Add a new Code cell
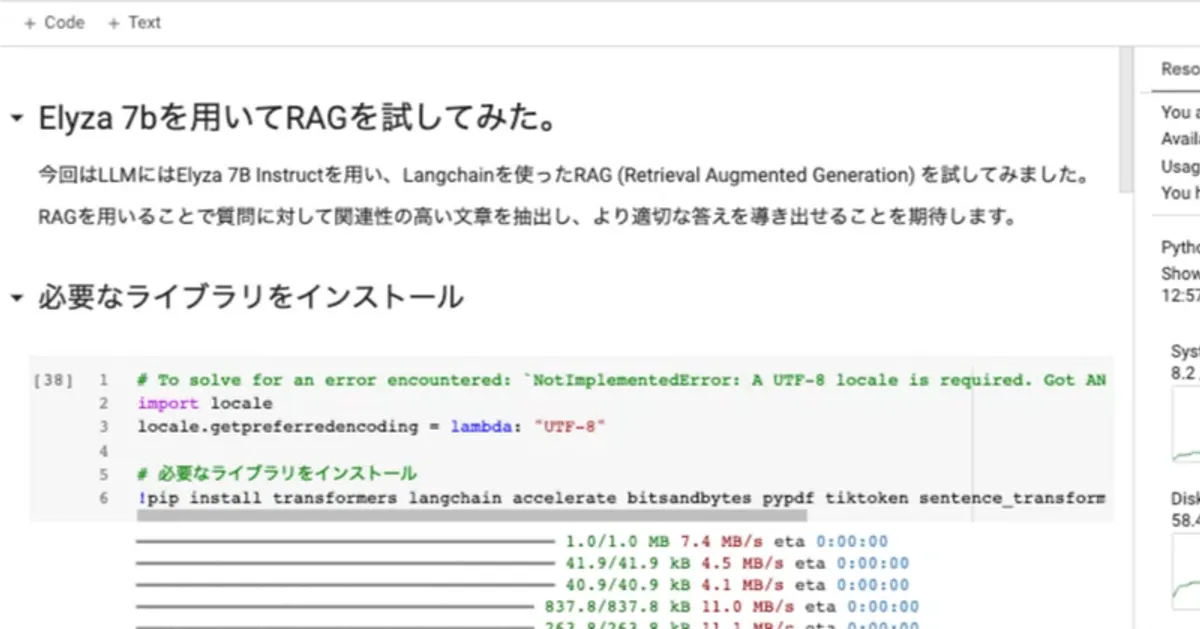The width and height of the screenshot is (1200, 629). click(52, 22)
